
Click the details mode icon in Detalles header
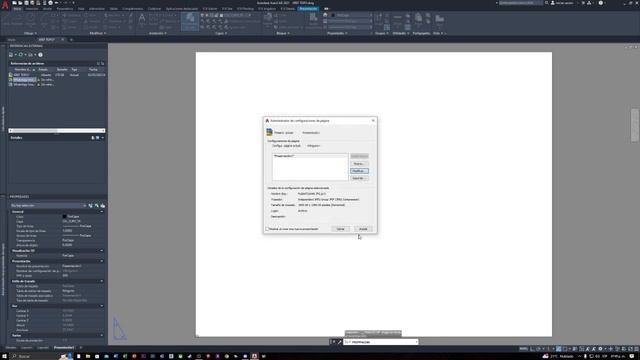click(93, 138)
